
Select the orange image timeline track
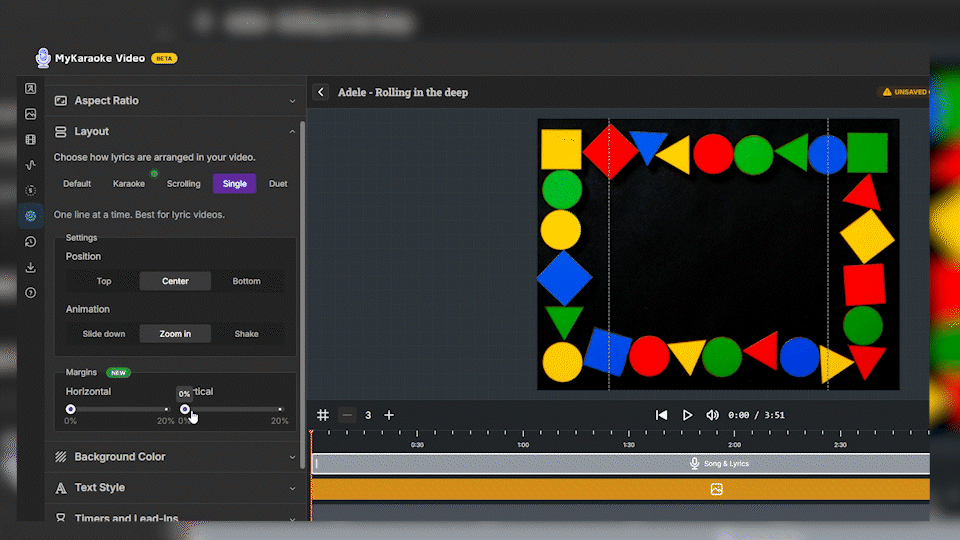[x=620, y=489]
